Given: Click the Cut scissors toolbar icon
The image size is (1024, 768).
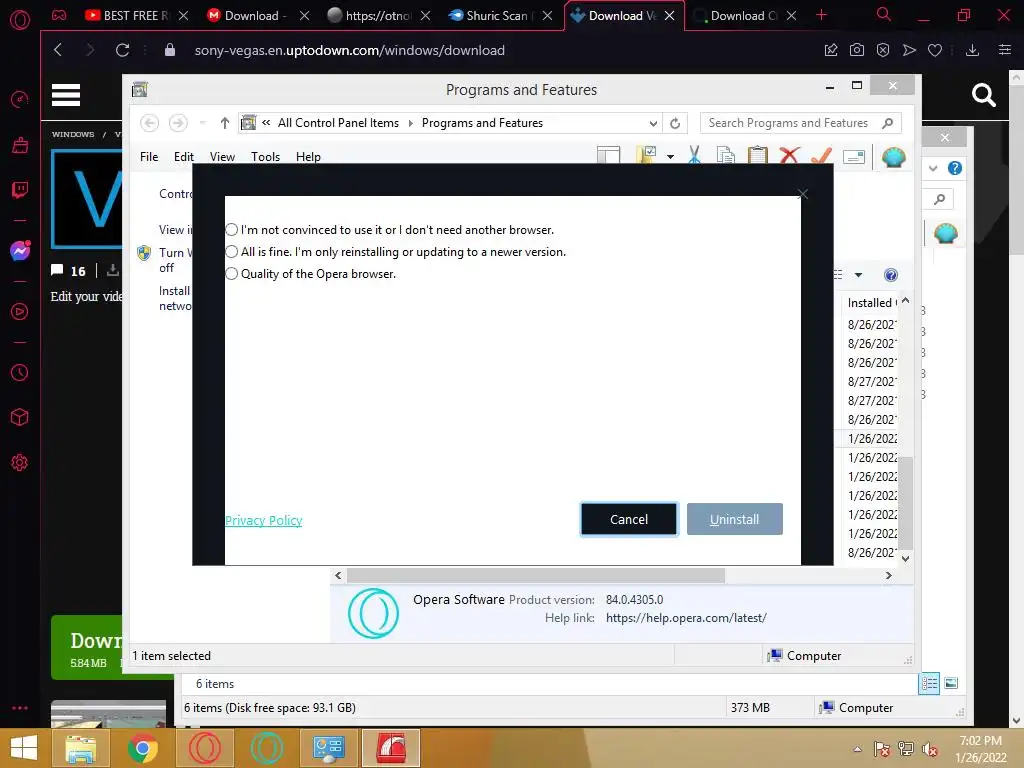Looking at the screenshot, I should coord(694,155).
